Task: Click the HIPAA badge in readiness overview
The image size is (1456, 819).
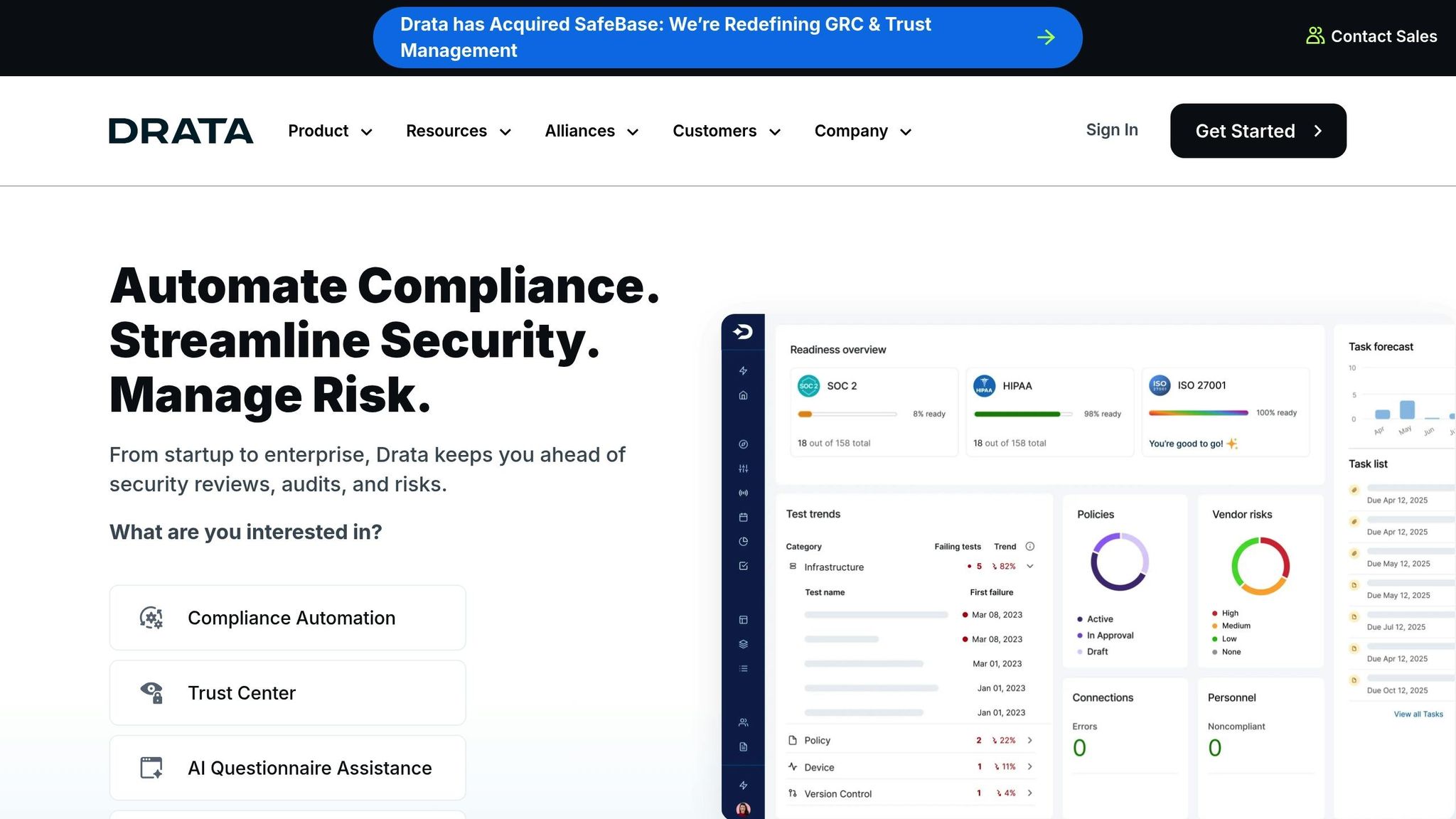Action: point(984,385)
